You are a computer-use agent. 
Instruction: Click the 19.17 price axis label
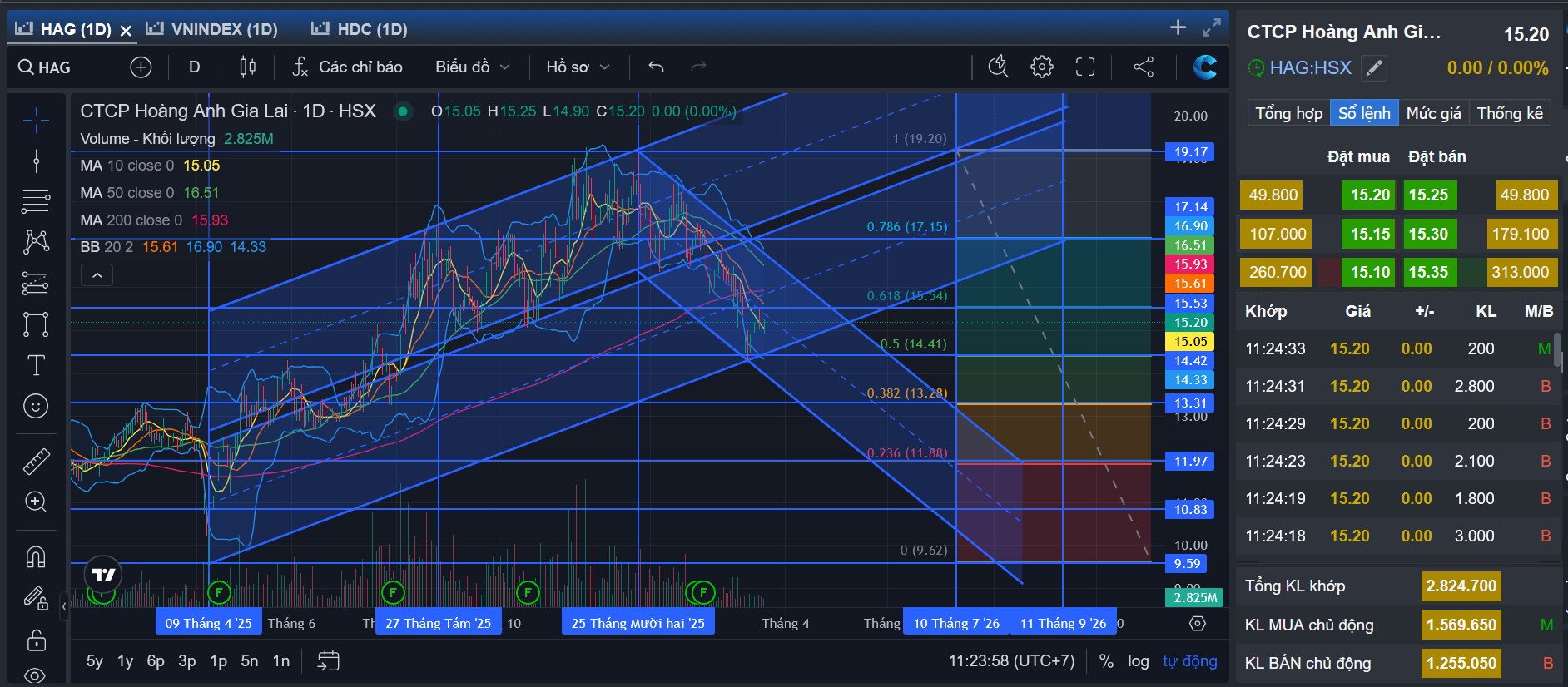click(x=1190, y=152)
